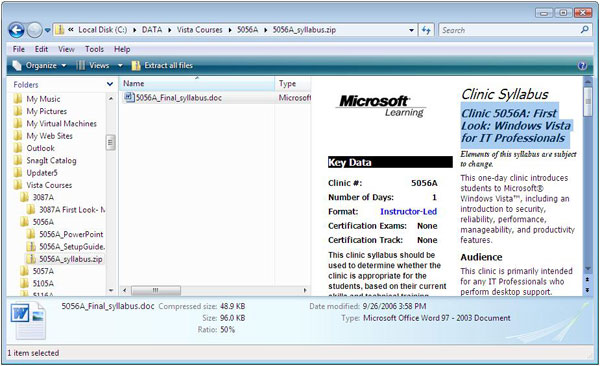Collapse the Folders pane chevron
Image resolution: width=600 pixels, height=366 pixels.
[110, 84]
